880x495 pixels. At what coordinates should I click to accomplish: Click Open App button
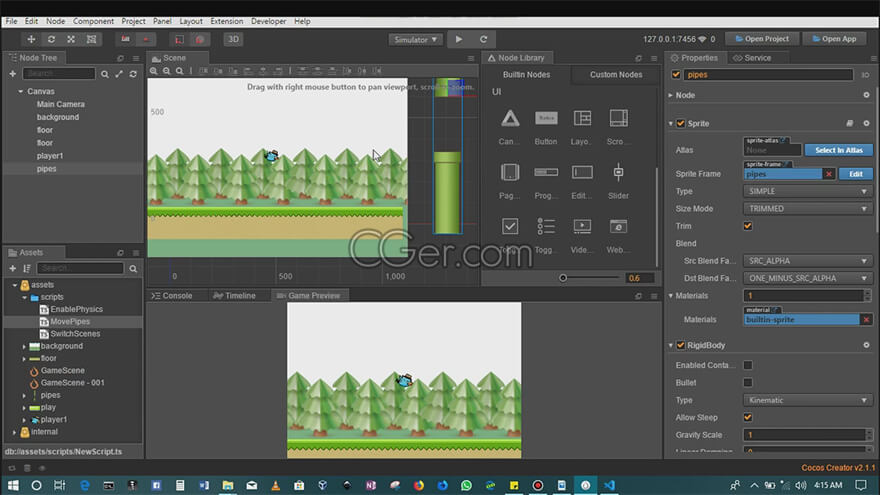835,39
